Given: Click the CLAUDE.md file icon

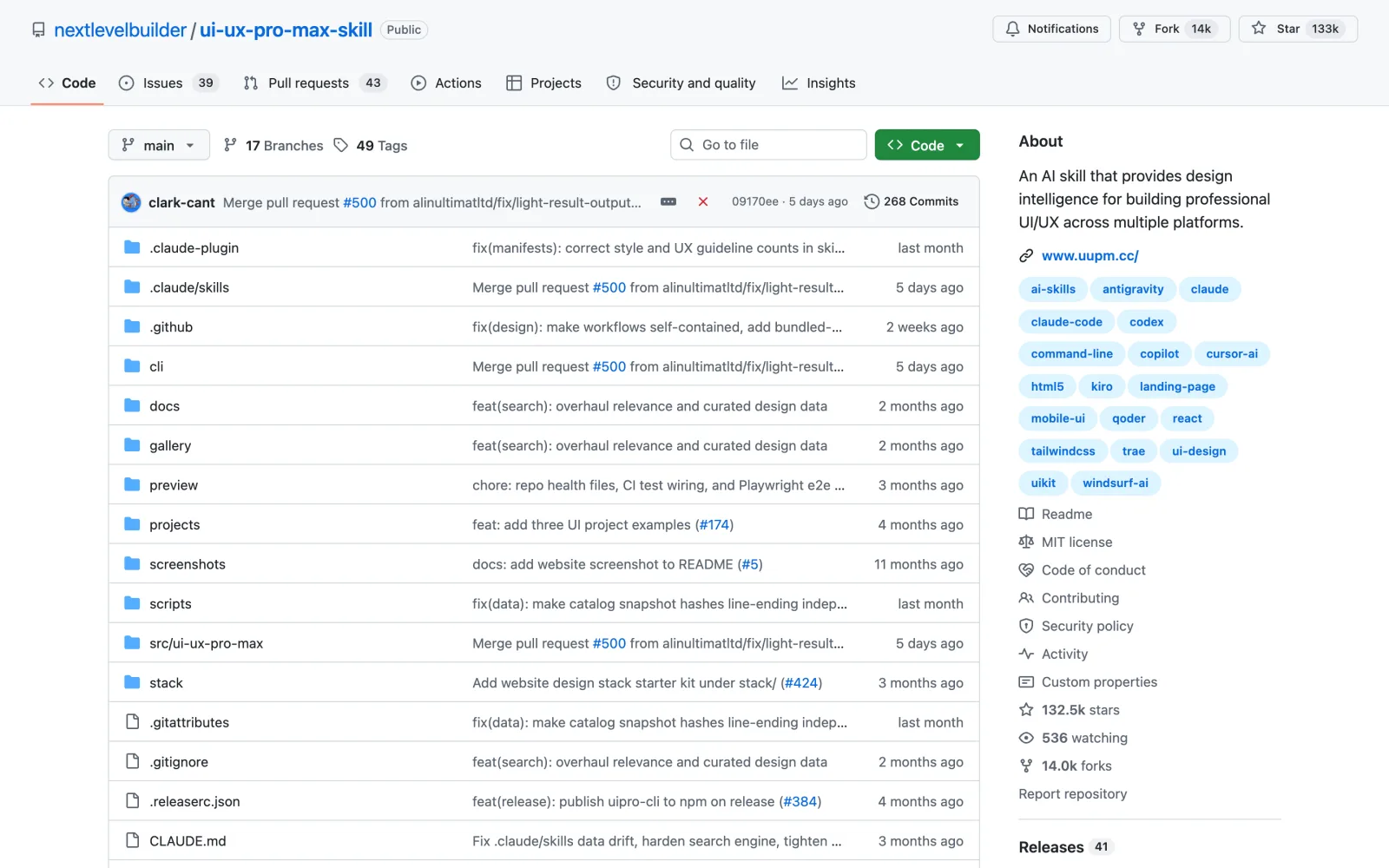Looking at the screenshot, I should pos(132,840).
